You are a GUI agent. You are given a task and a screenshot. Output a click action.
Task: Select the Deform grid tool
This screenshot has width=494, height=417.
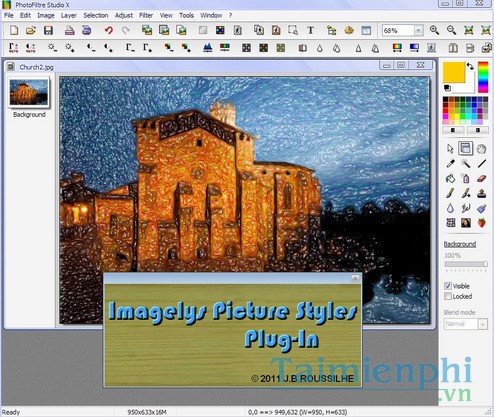tap(450, 223)
